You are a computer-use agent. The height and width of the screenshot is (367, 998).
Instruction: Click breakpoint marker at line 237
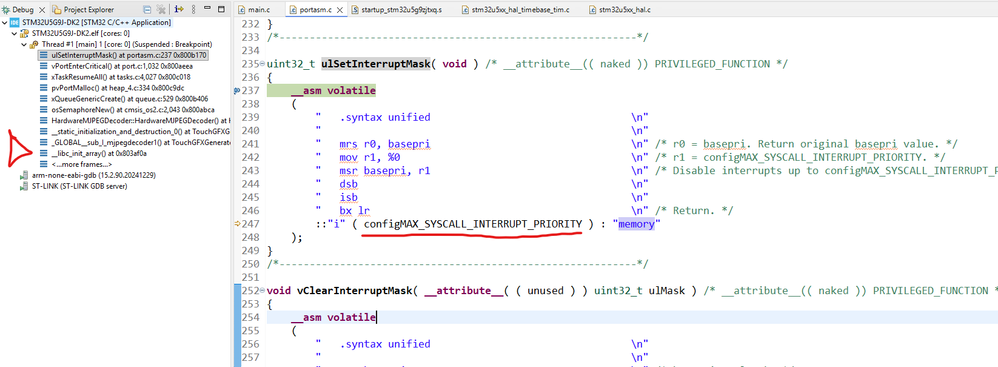[237, 91]
